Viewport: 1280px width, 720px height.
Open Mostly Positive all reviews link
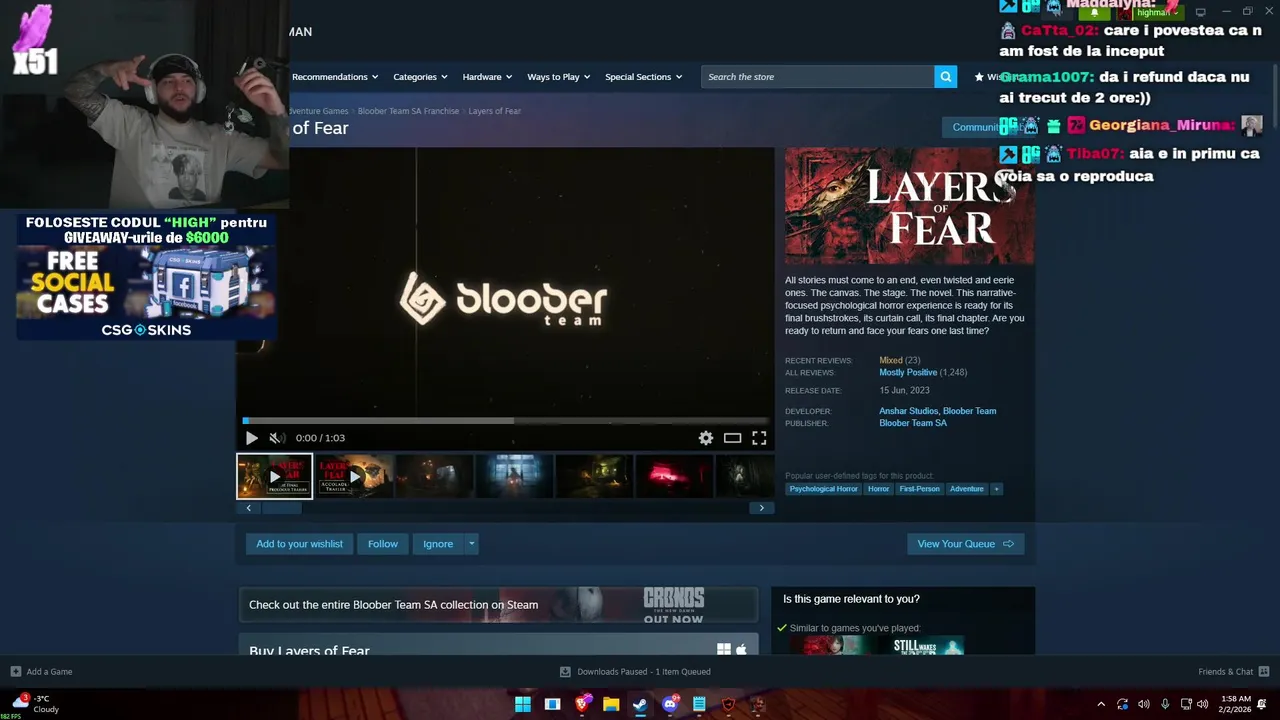(908, 372)
